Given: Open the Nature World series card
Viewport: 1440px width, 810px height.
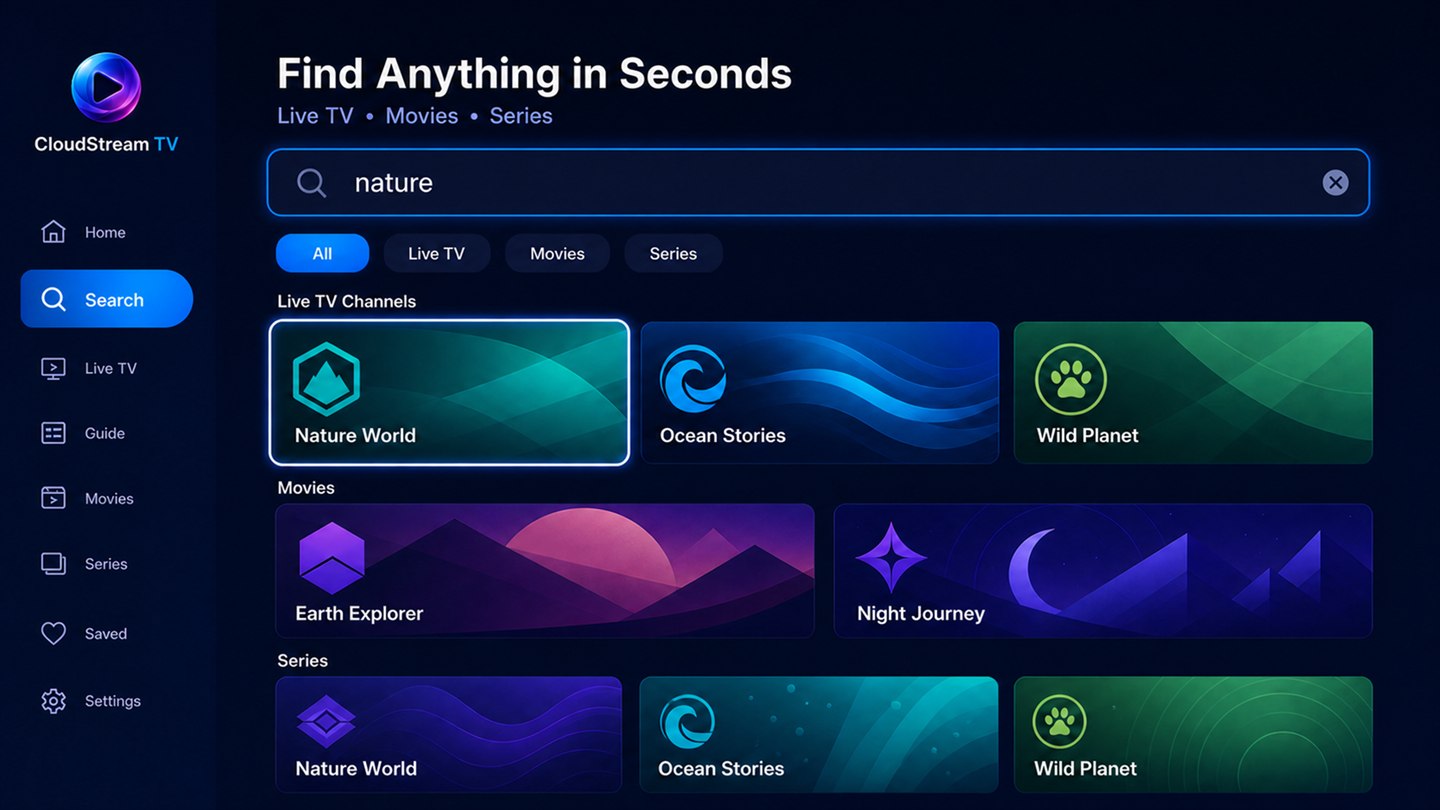Looking at the screenshot, I should click(449, 734).
